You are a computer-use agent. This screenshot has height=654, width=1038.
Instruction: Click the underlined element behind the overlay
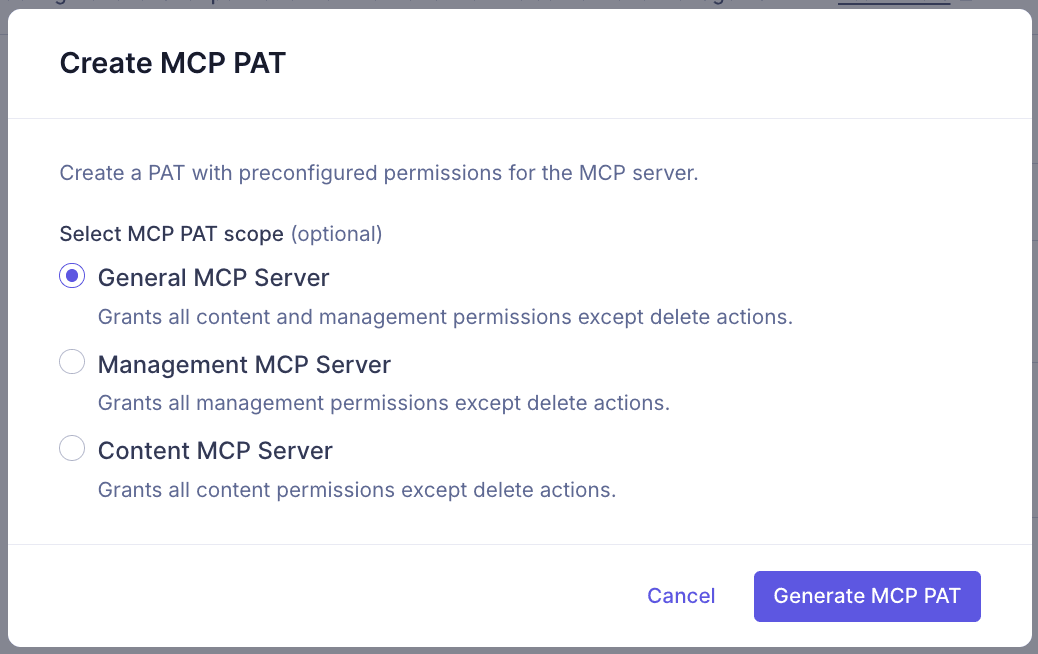(893, 5)
